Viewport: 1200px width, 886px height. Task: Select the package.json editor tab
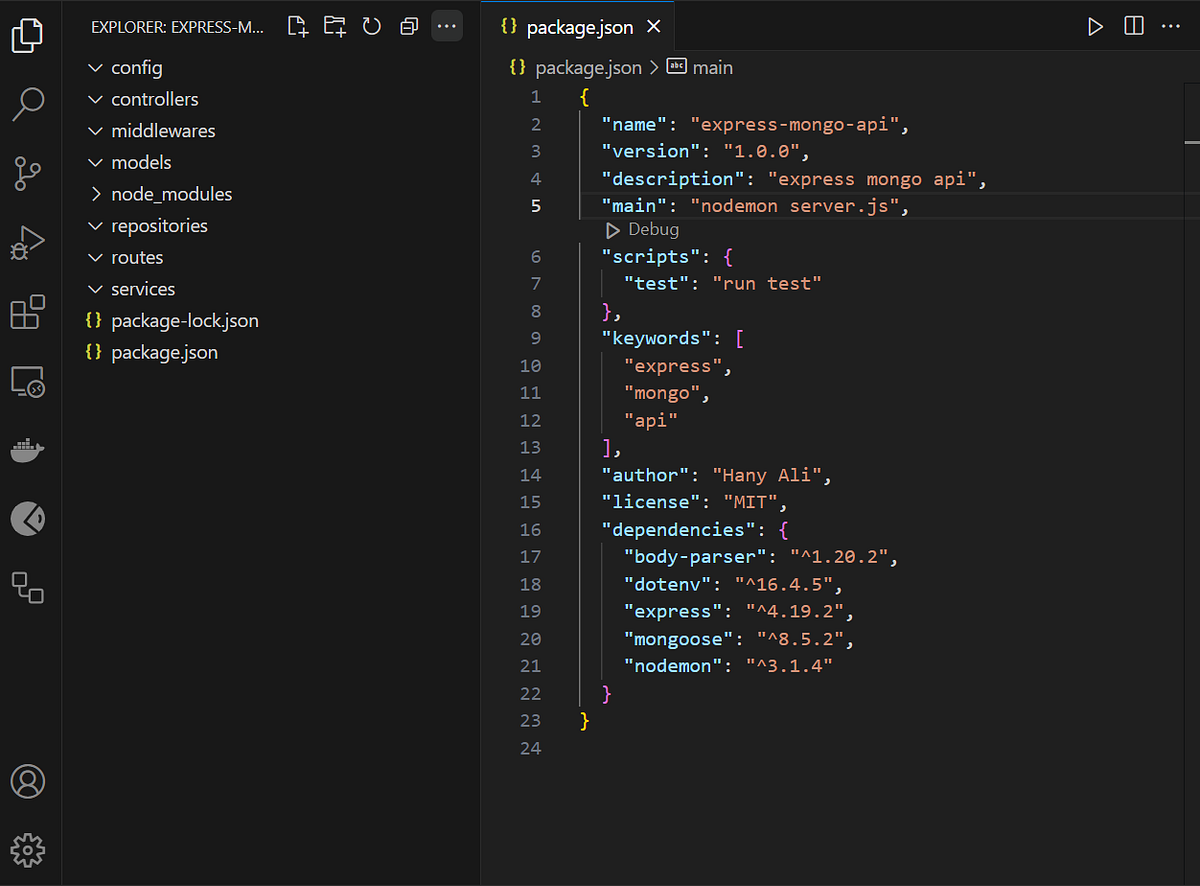point(578,26)
